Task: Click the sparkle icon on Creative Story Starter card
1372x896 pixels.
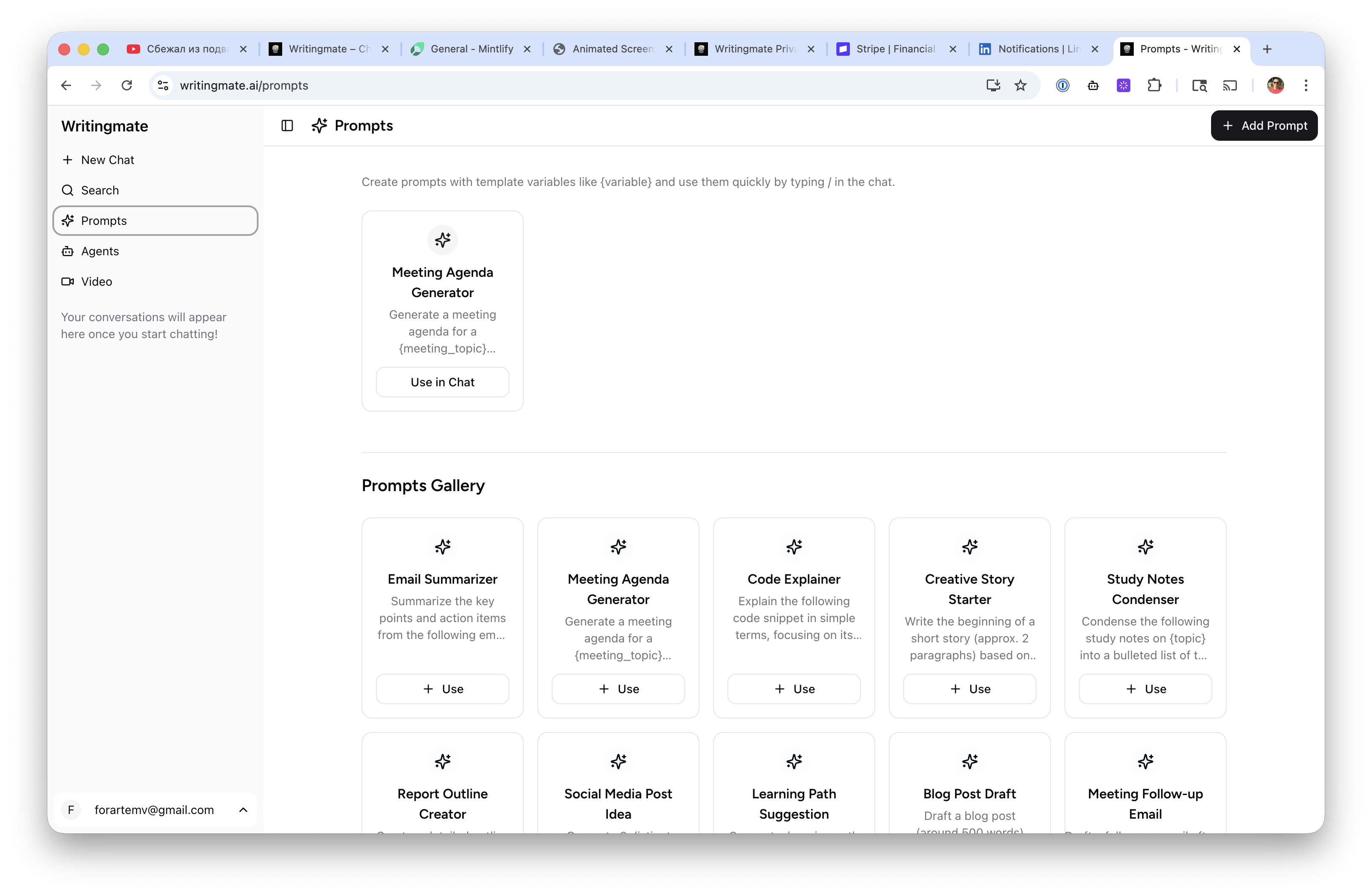Action: pyautogui.click(x=969, y=546)
